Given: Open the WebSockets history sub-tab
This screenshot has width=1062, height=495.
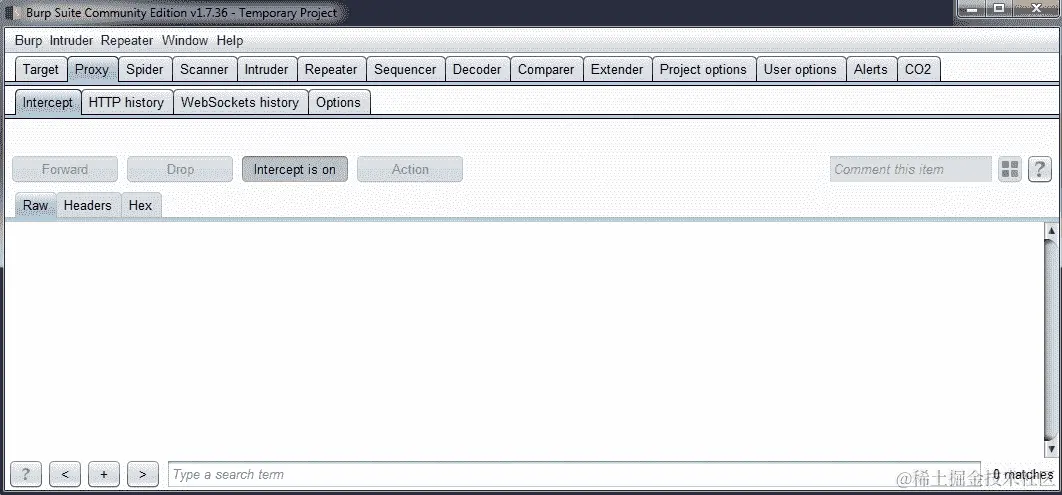Looking at the screenshot, I should [x=240, y=102].
